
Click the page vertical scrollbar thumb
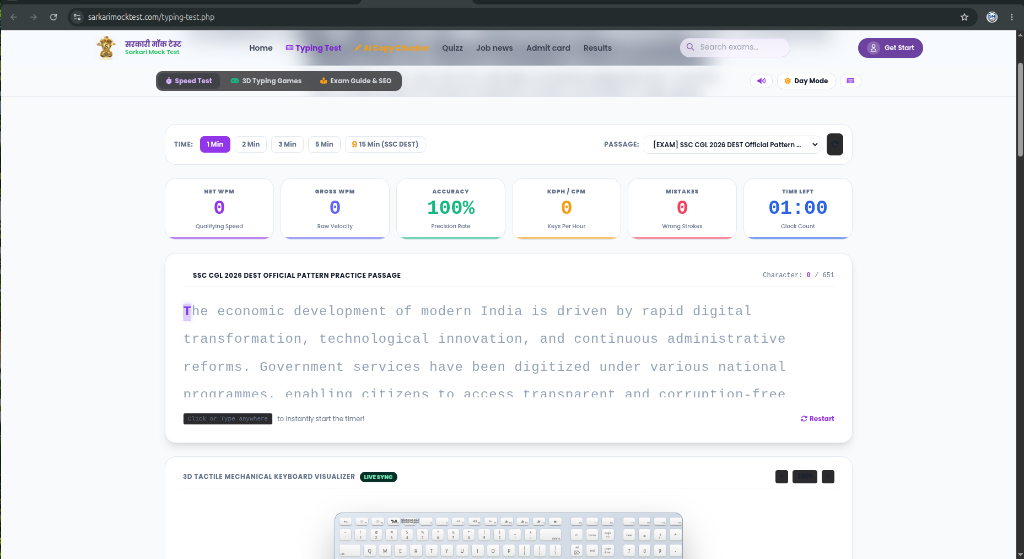pos(1019,110)
